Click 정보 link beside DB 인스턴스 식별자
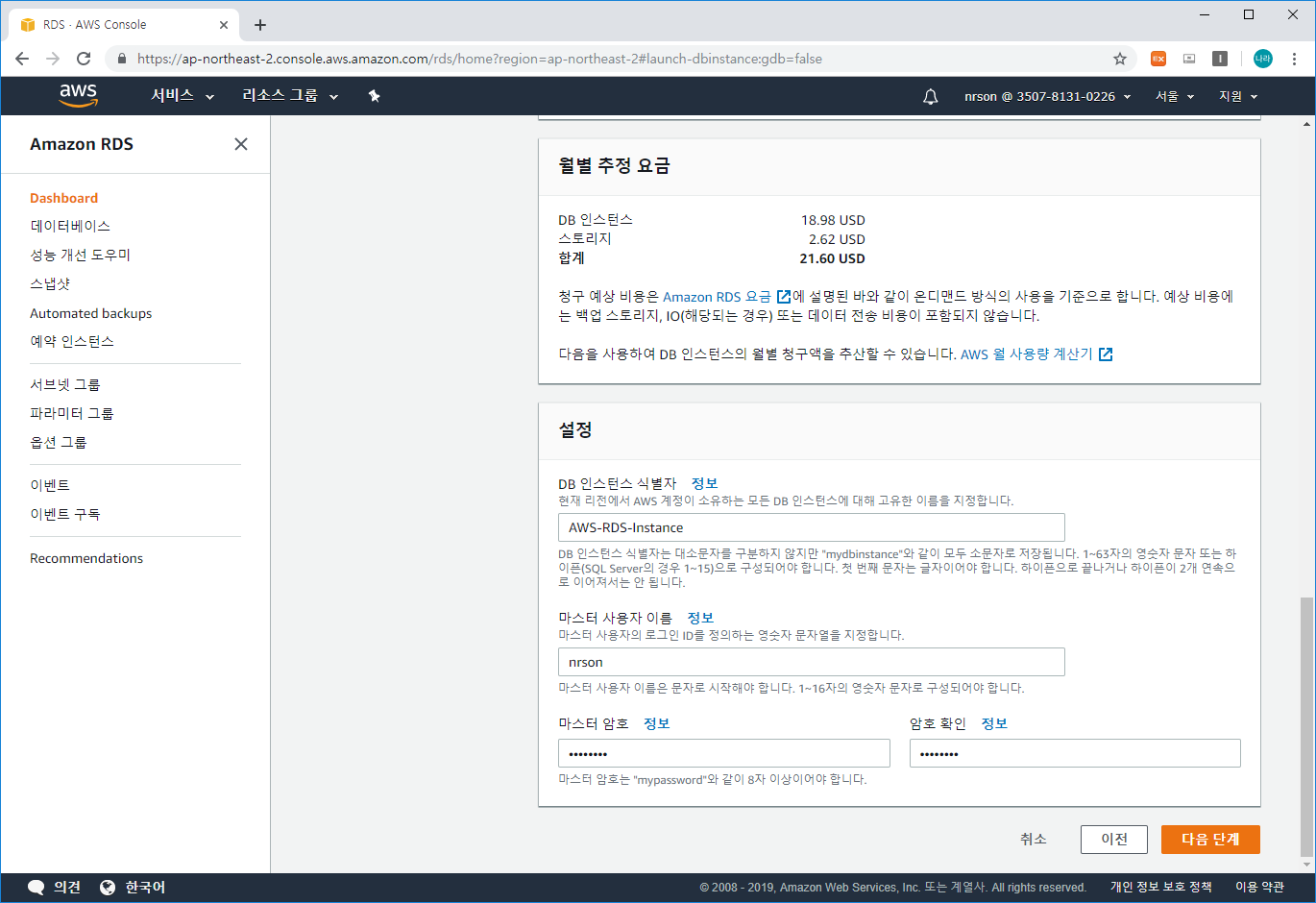 pyautogui.click(x=704, y=483)
